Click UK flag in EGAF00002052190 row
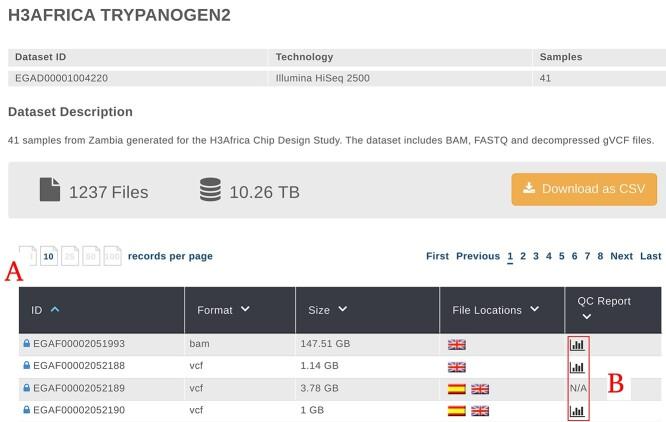The height and width of the screenshot is (422, 666). [x=480, y=411]
